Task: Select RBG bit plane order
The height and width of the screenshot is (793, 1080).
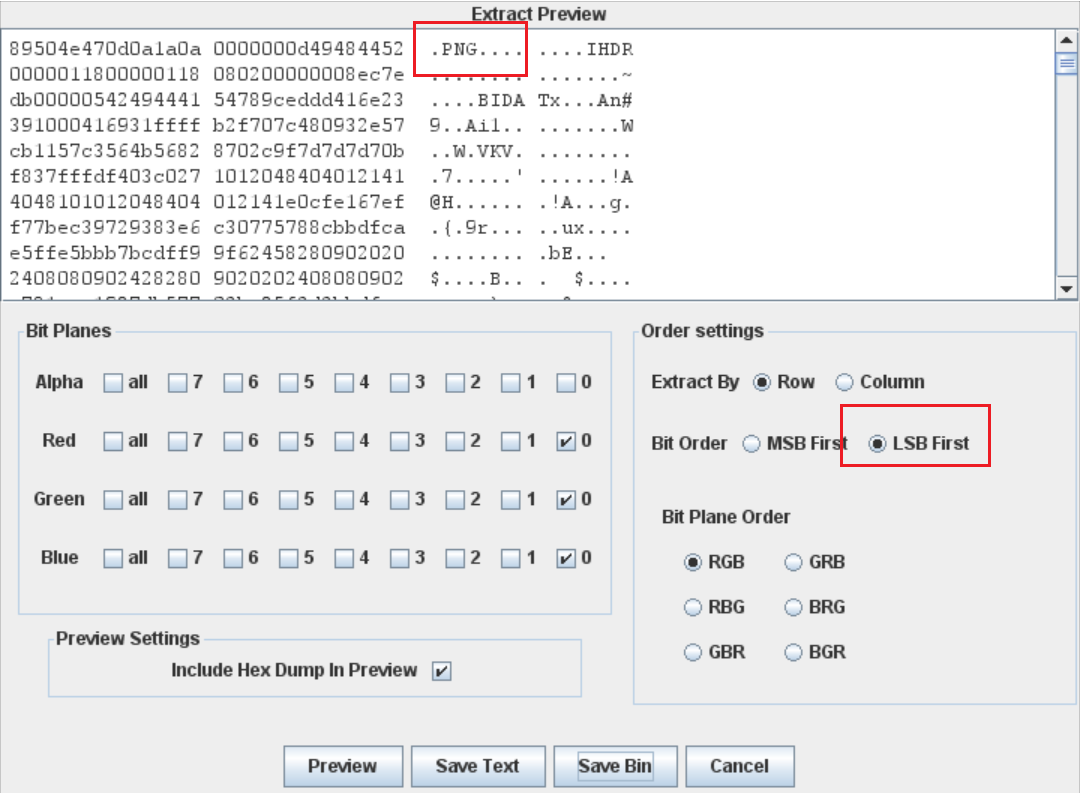Action: coord(693,608)
